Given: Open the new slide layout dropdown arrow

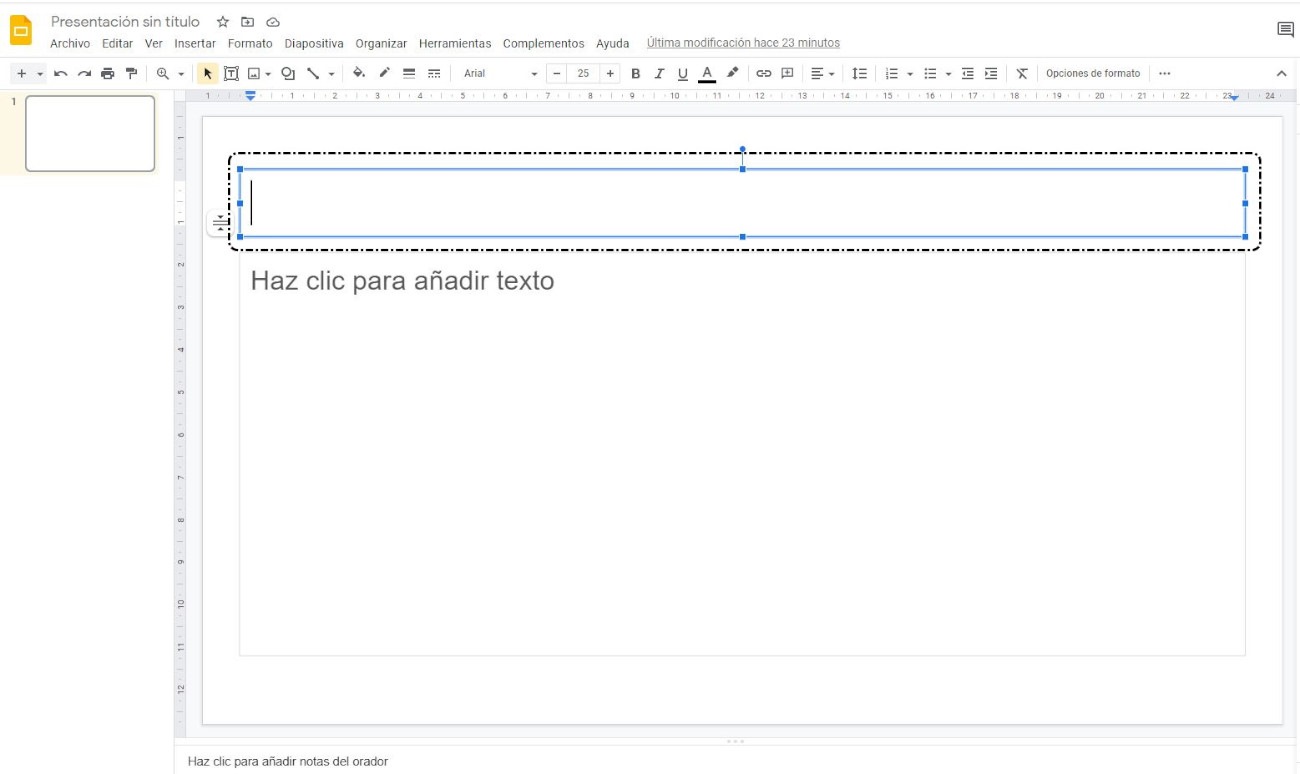Looking at the screenshot, I should (x=40, y=74).
